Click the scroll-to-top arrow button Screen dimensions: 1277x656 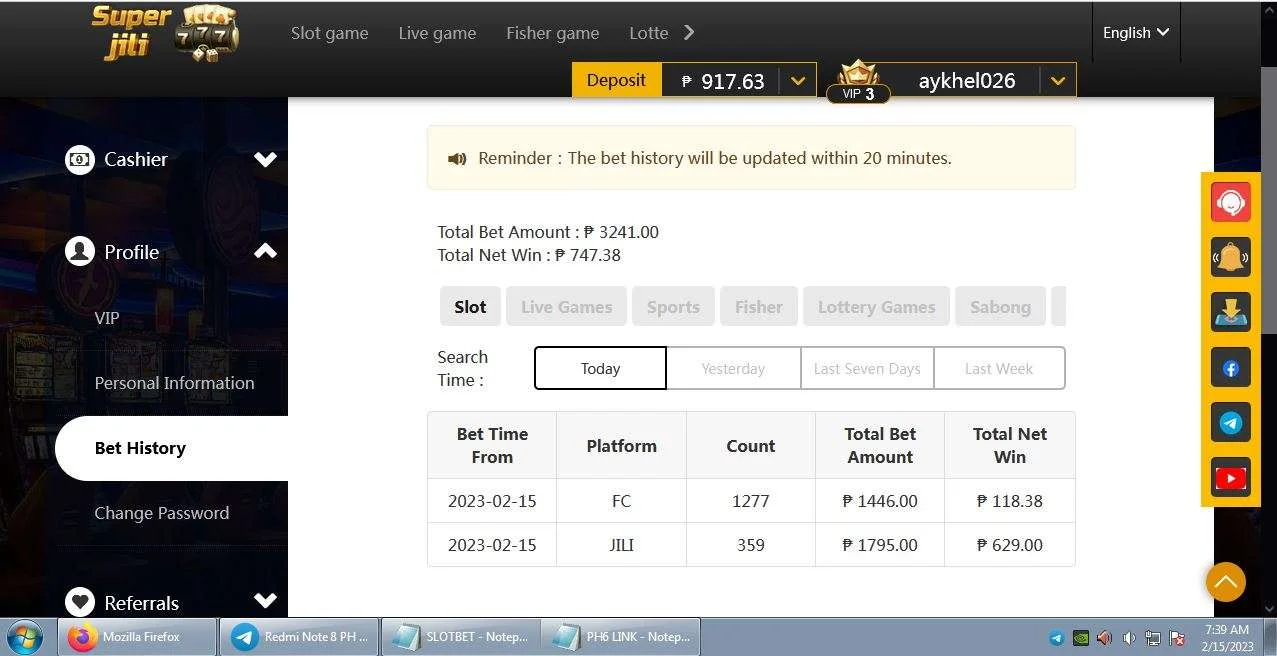[1225, 581]
